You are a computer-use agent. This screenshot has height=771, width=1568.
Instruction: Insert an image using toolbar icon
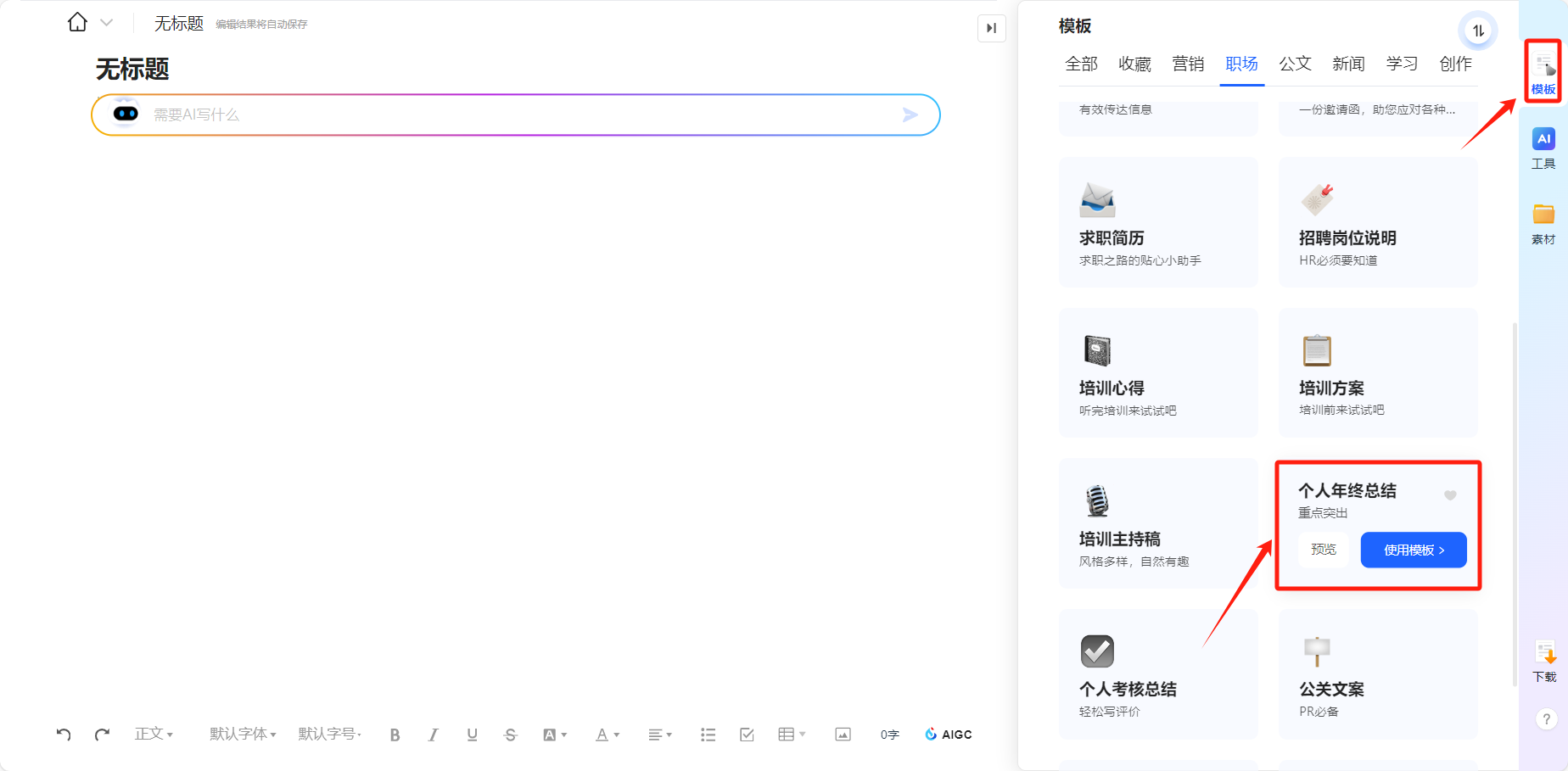843,735
